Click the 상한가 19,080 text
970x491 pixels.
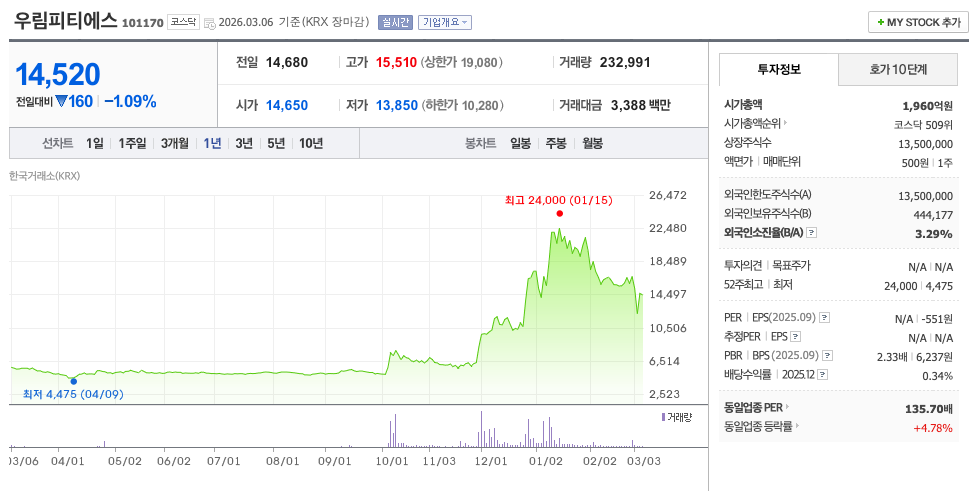(x=462, y=62)
